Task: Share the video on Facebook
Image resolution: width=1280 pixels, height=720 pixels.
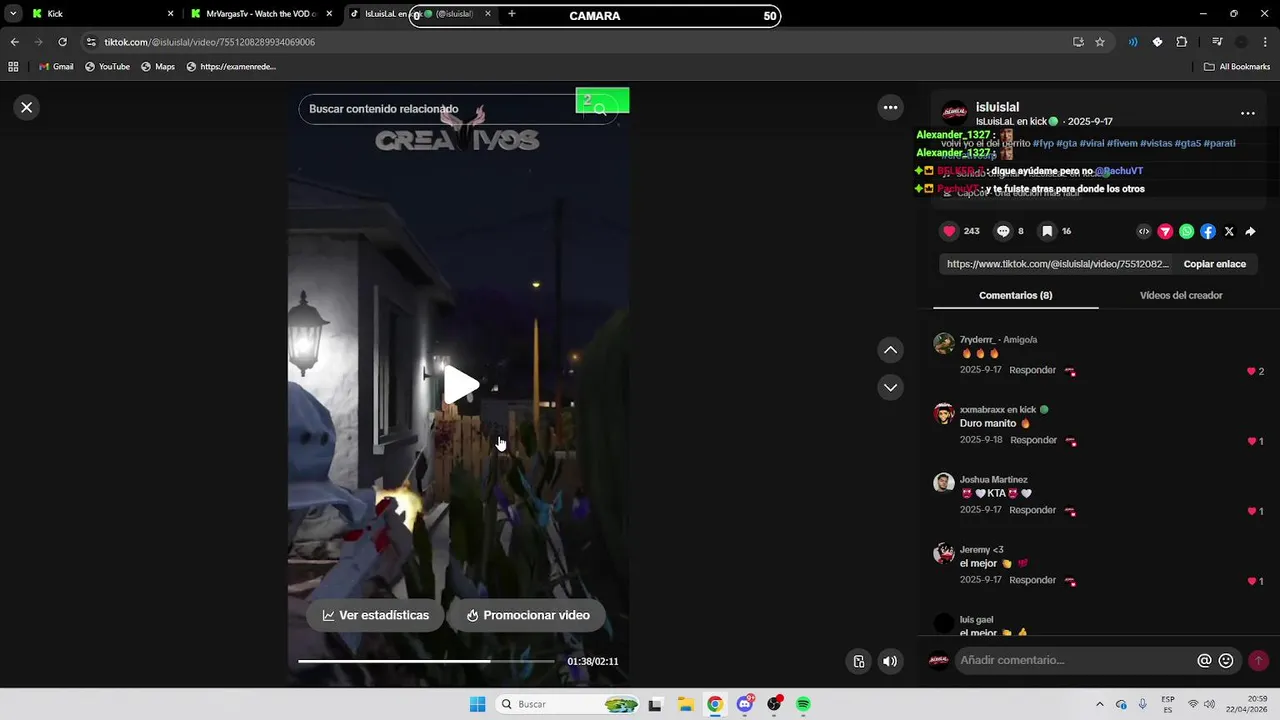Action: tap(1208, 231)
